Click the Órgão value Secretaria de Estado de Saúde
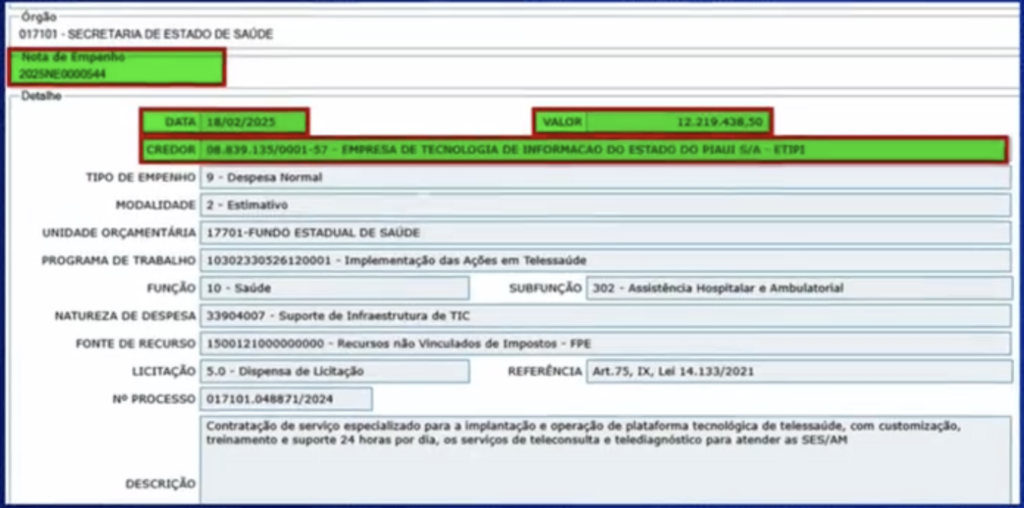Screen dimensions: 1024x508 pyautogui.click(x=145, y=34)
